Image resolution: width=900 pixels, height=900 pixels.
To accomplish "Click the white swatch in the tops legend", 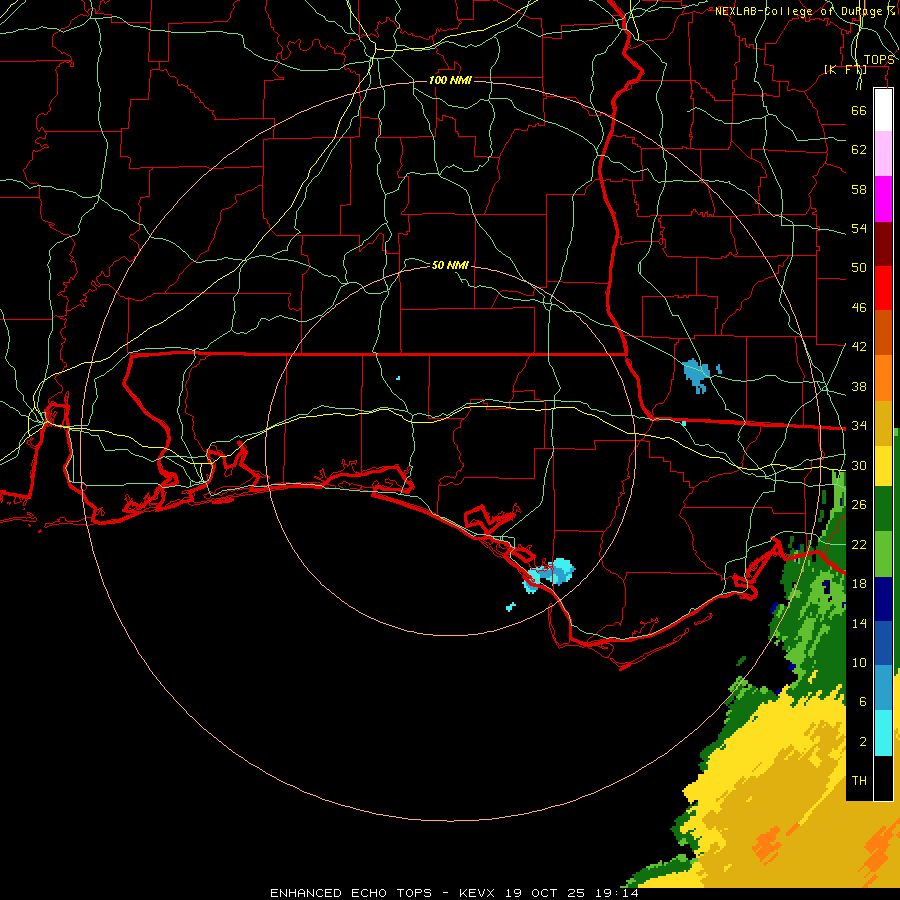I will [883, 110].
